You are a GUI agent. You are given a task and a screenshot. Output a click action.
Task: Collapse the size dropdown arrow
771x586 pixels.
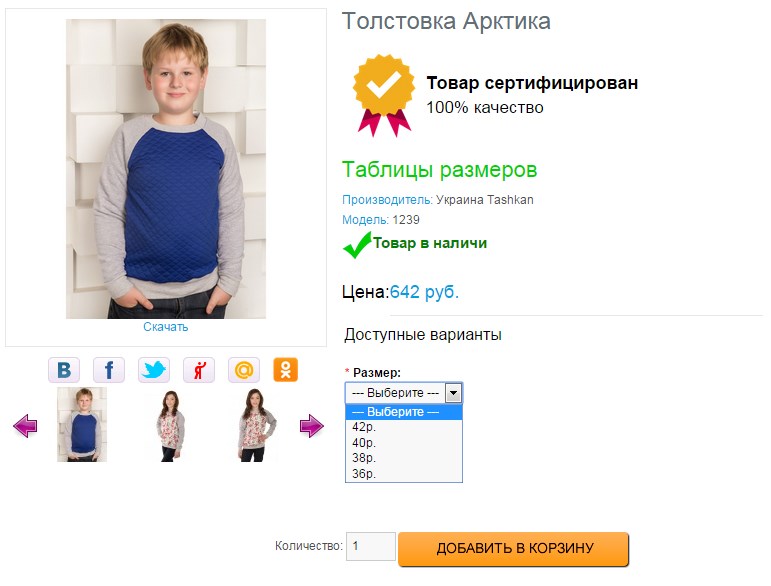coord(453,393)
